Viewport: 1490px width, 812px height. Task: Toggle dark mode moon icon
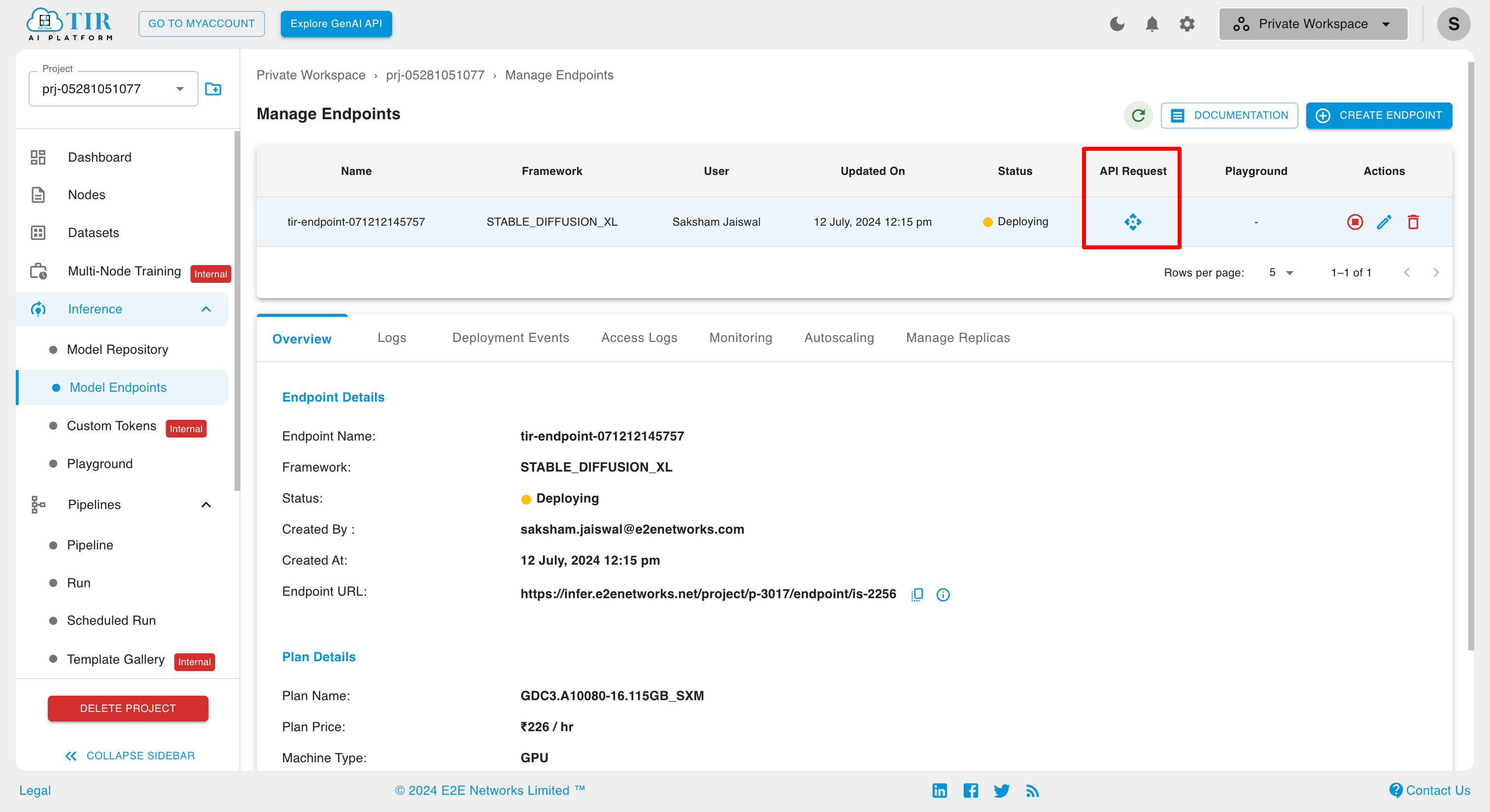click(1117, 24)
